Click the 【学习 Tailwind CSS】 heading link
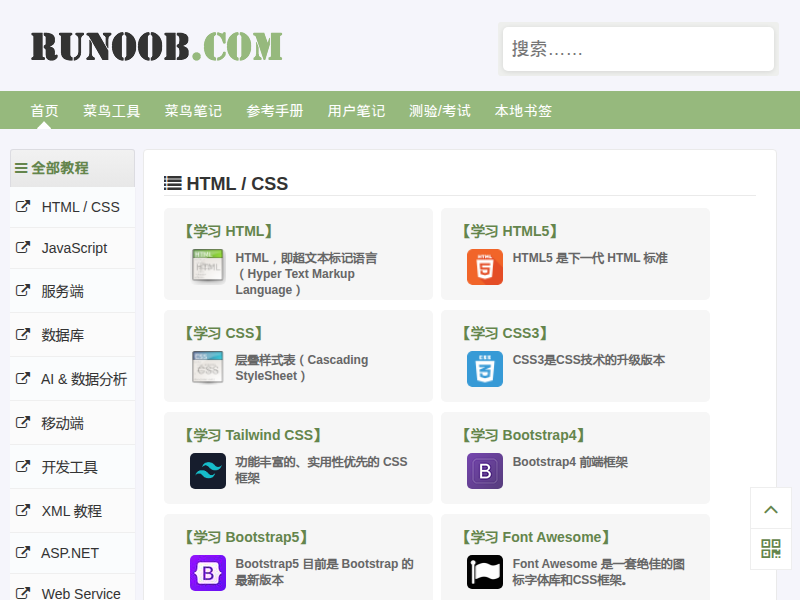The height and width of the screenshot is (600, 800). pyautogui.click(x=253, y=435)
